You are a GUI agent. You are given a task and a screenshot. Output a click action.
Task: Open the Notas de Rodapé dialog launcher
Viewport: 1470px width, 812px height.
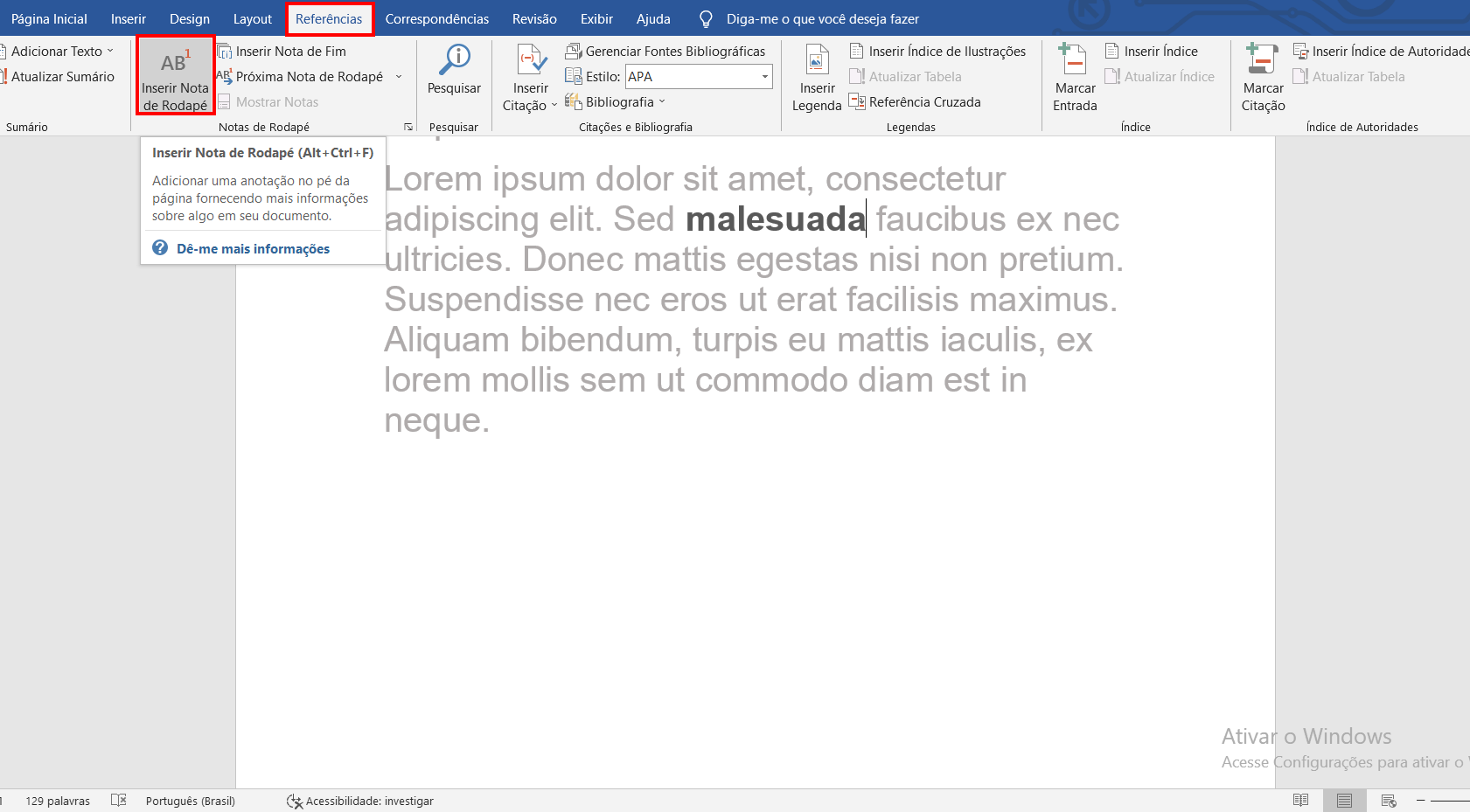(x=408, y=127)
